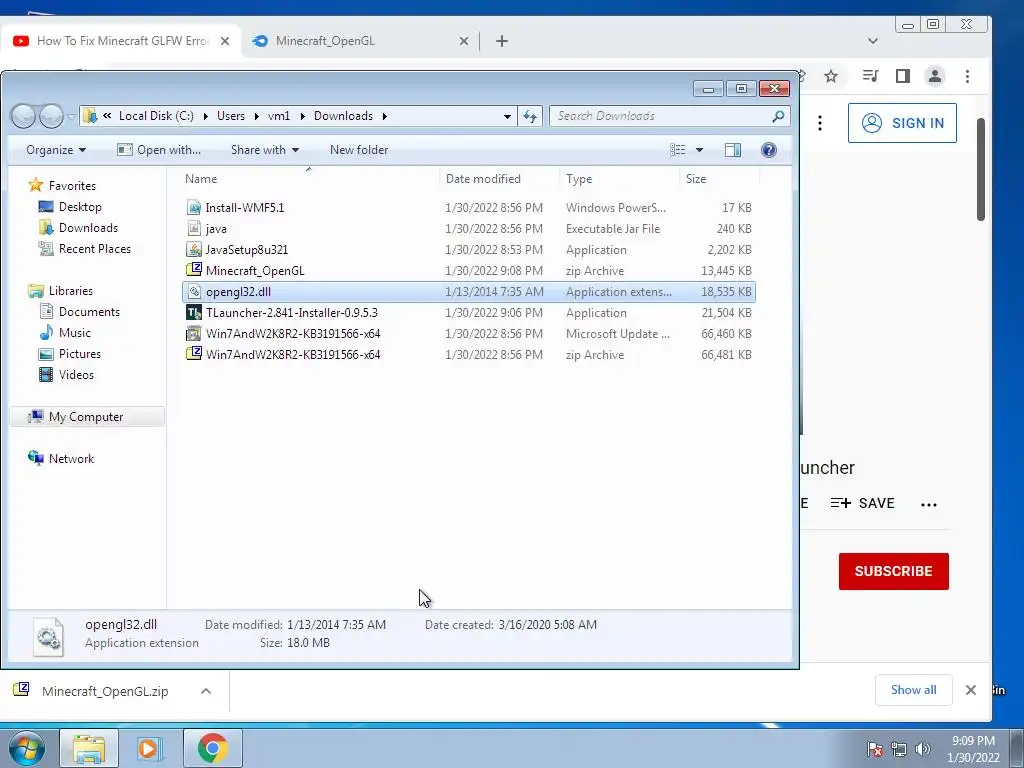
Task: Click New folder toolbar button
Action: point(359,150)
